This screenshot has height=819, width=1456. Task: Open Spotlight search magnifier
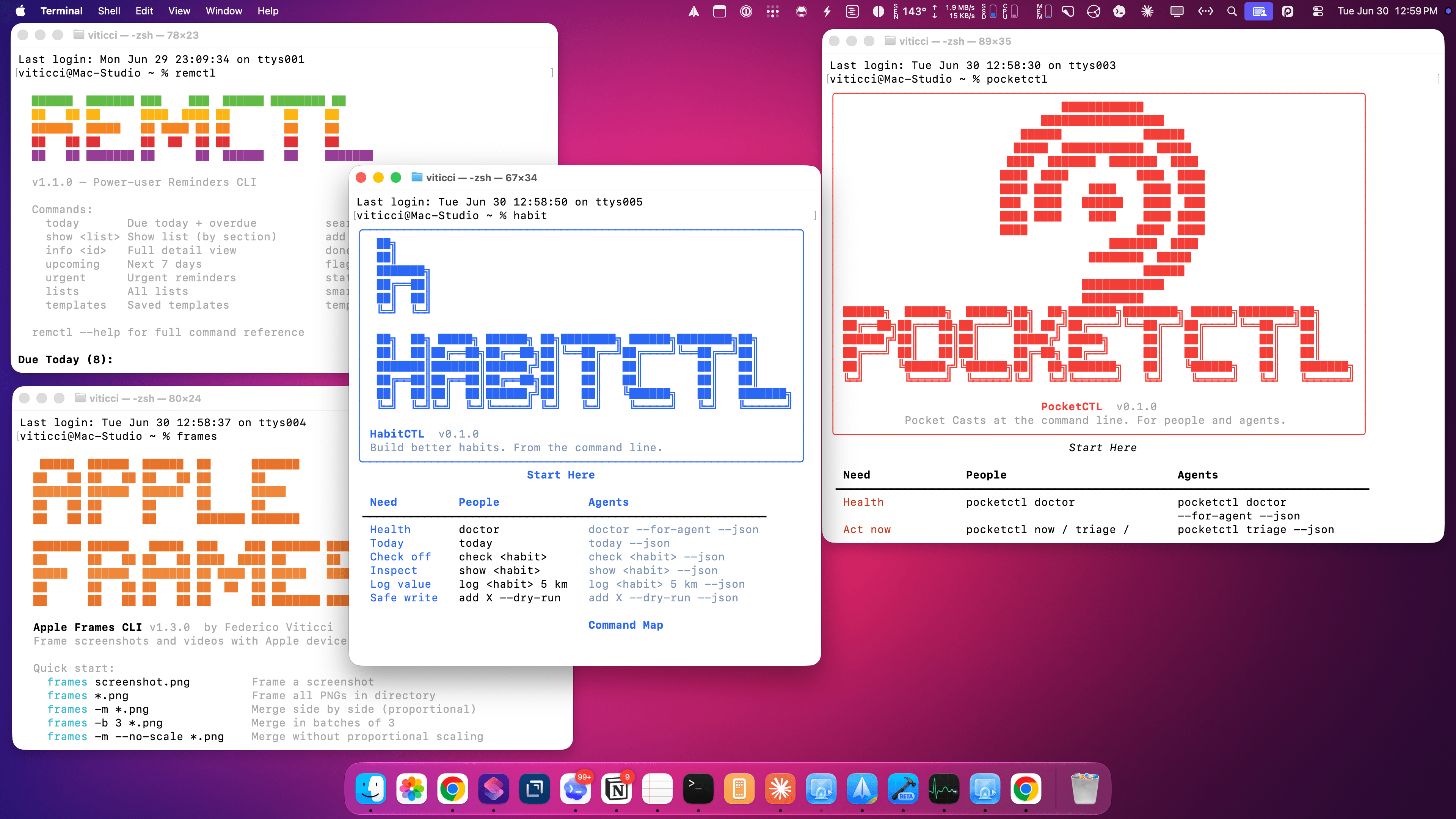[1232, 11]
